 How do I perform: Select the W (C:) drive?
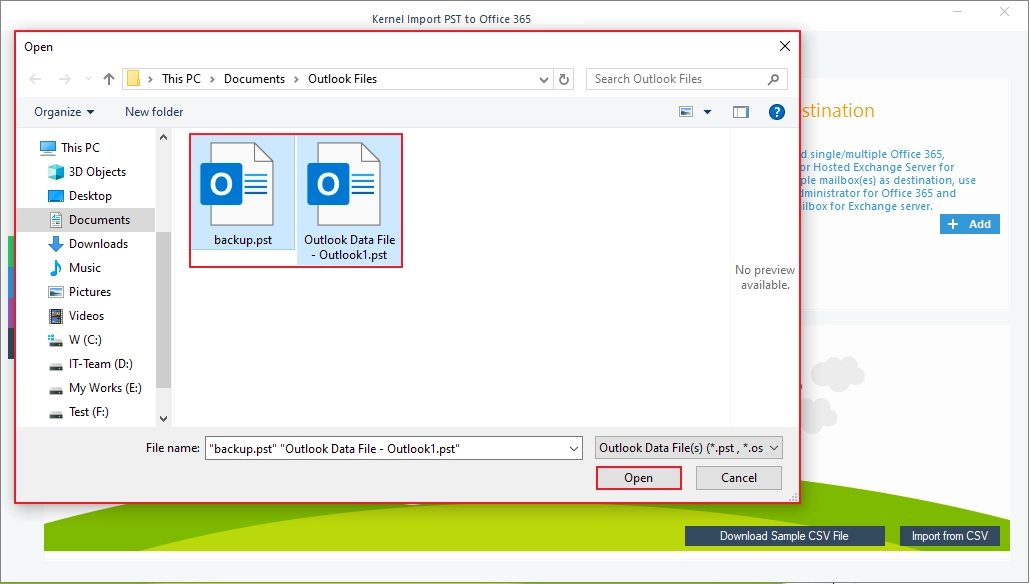[x=75, y=340]
